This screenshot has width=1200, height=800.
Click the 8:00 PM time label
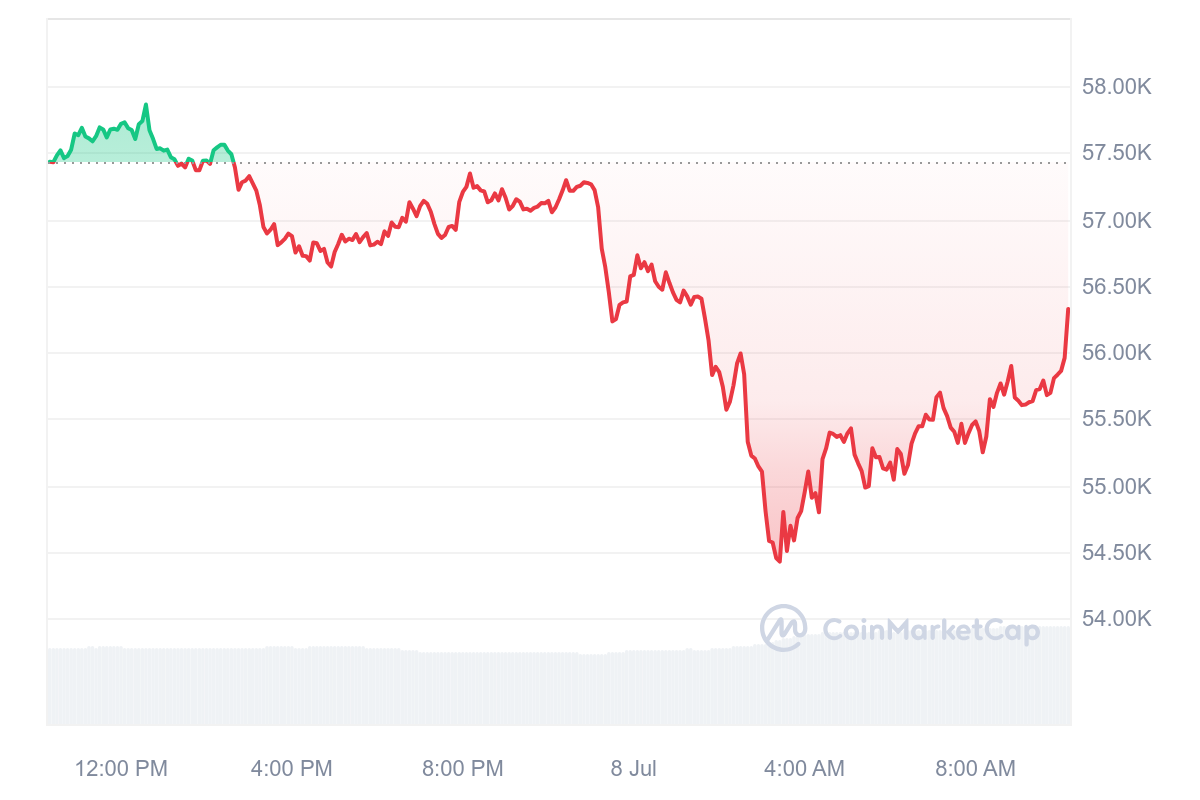[462, 769]
